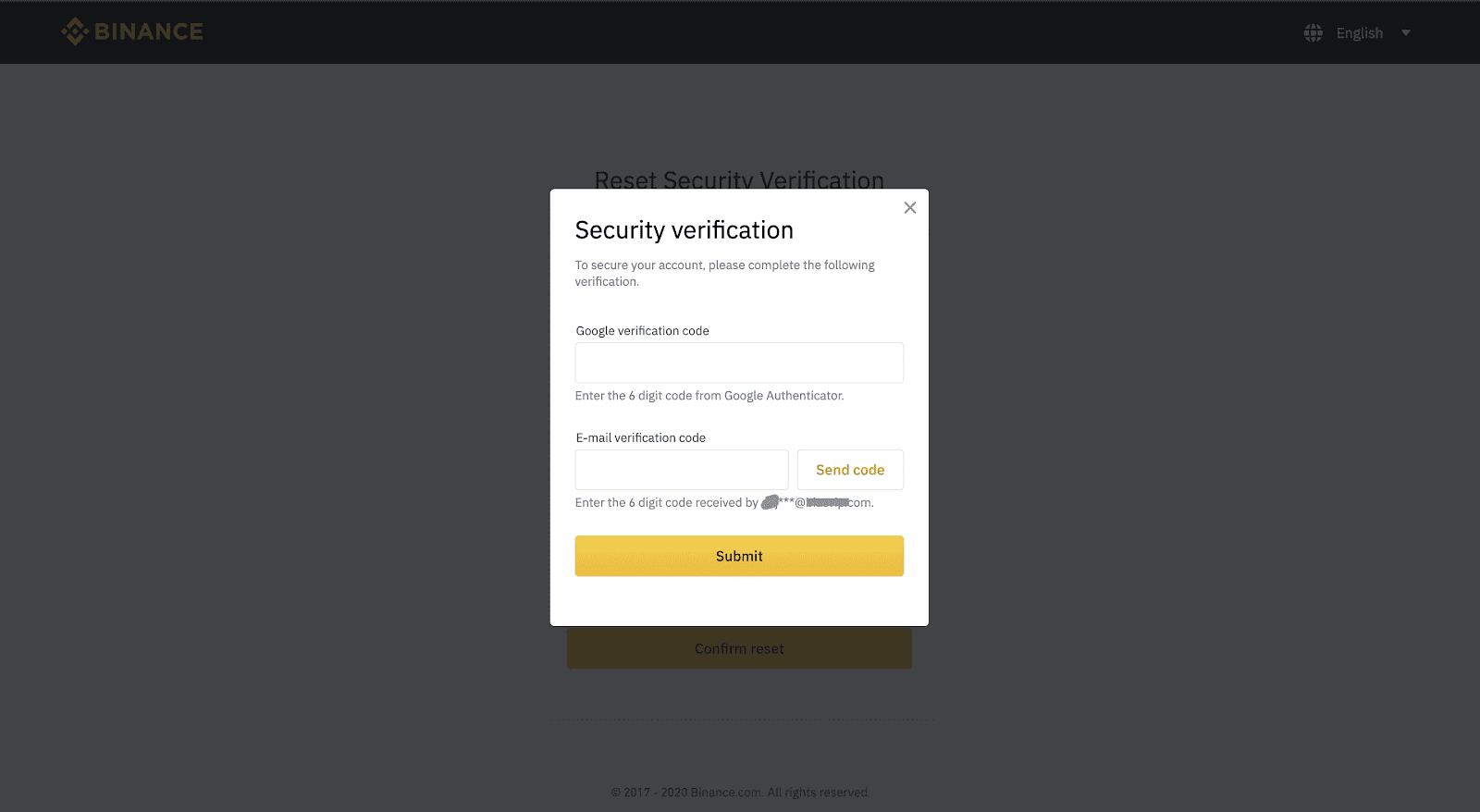Click the dotted divider below Confirm reset
Screen dimensions: 1480x812
[740, 720]
